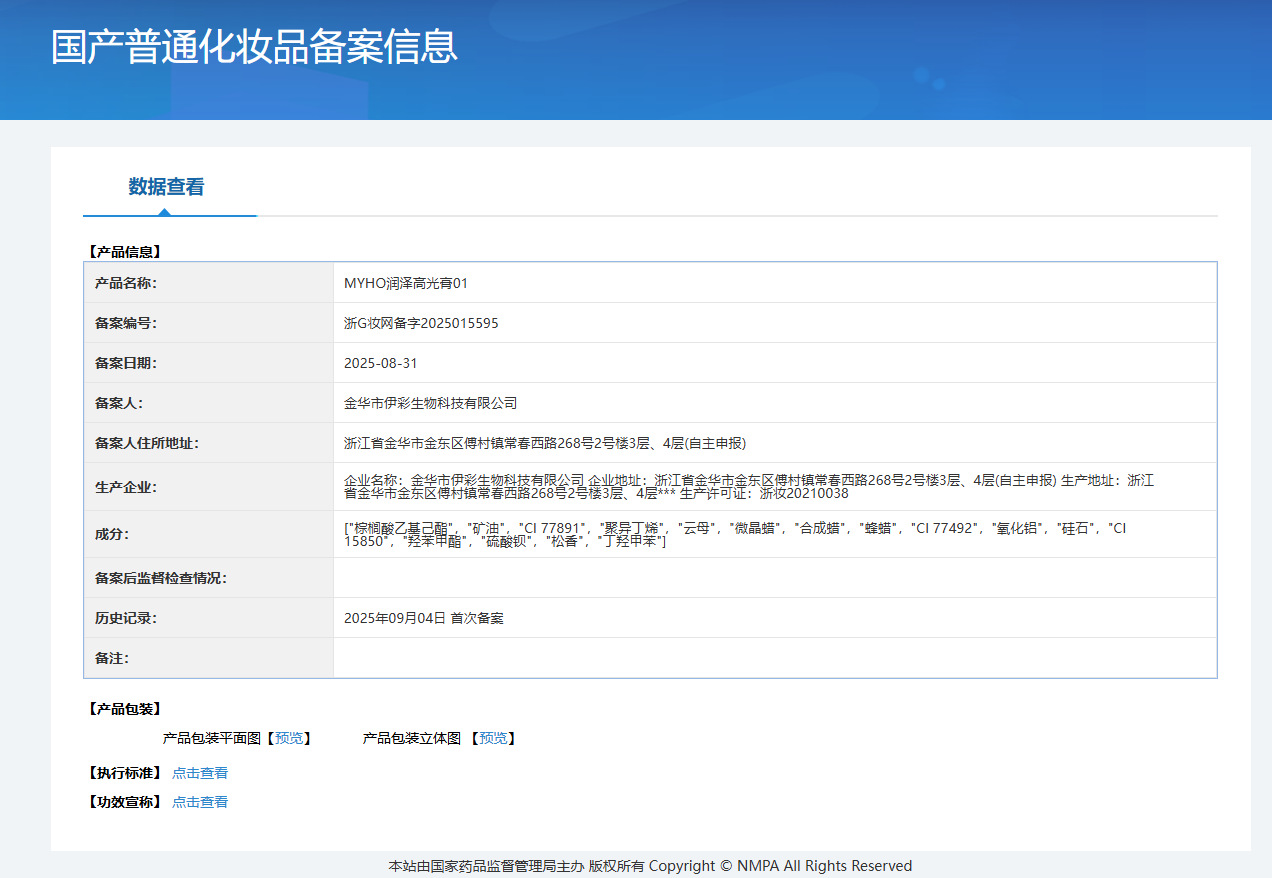Viewport: 1272px width, 878px height.
Task: Open 点击查看 link beside 执行标准
Action: tap(200, 773)
